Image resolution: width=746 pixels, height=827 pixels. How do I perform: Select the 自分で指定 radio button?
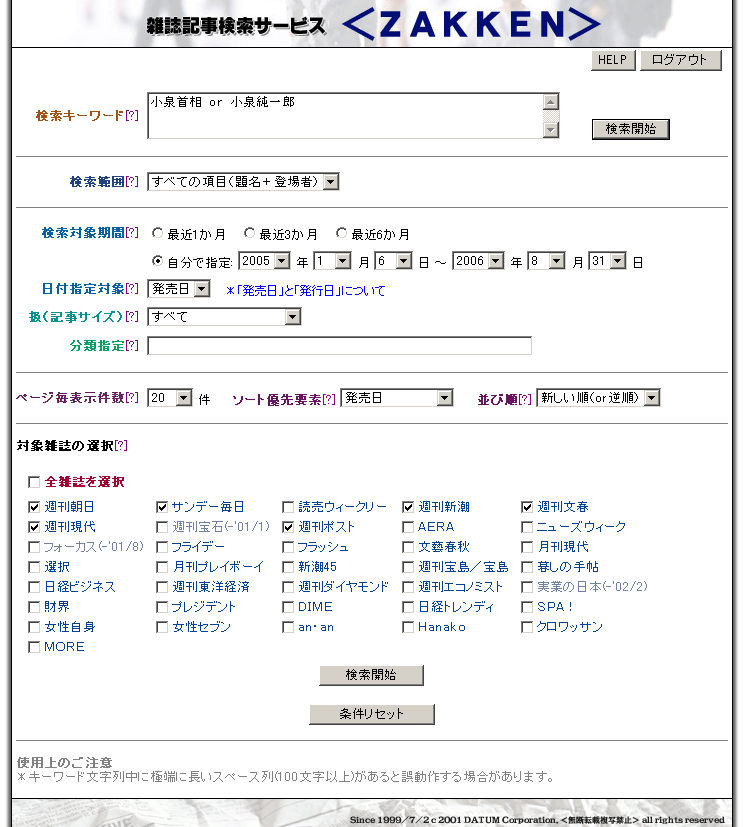157,261
